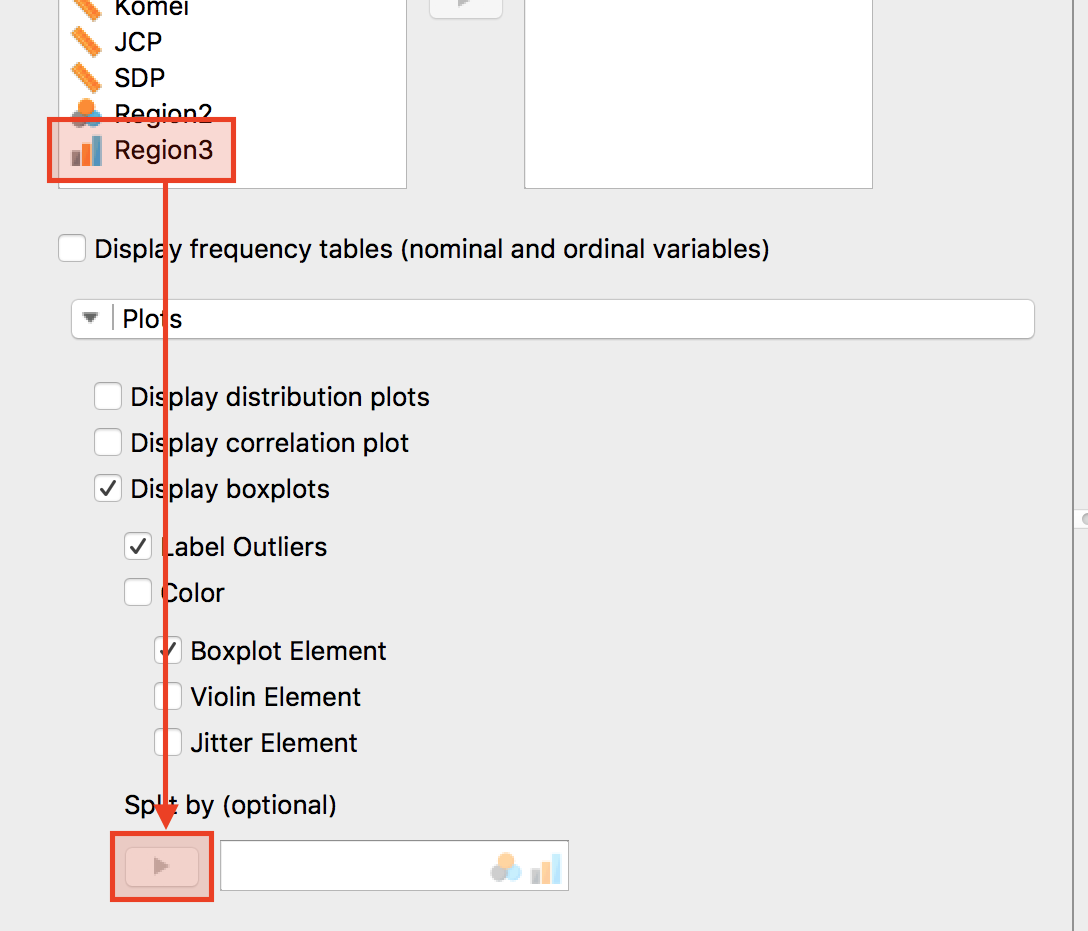Click the arrow to assign Split by variable
Screen dimensions: 1088x931
coord(162,866)
